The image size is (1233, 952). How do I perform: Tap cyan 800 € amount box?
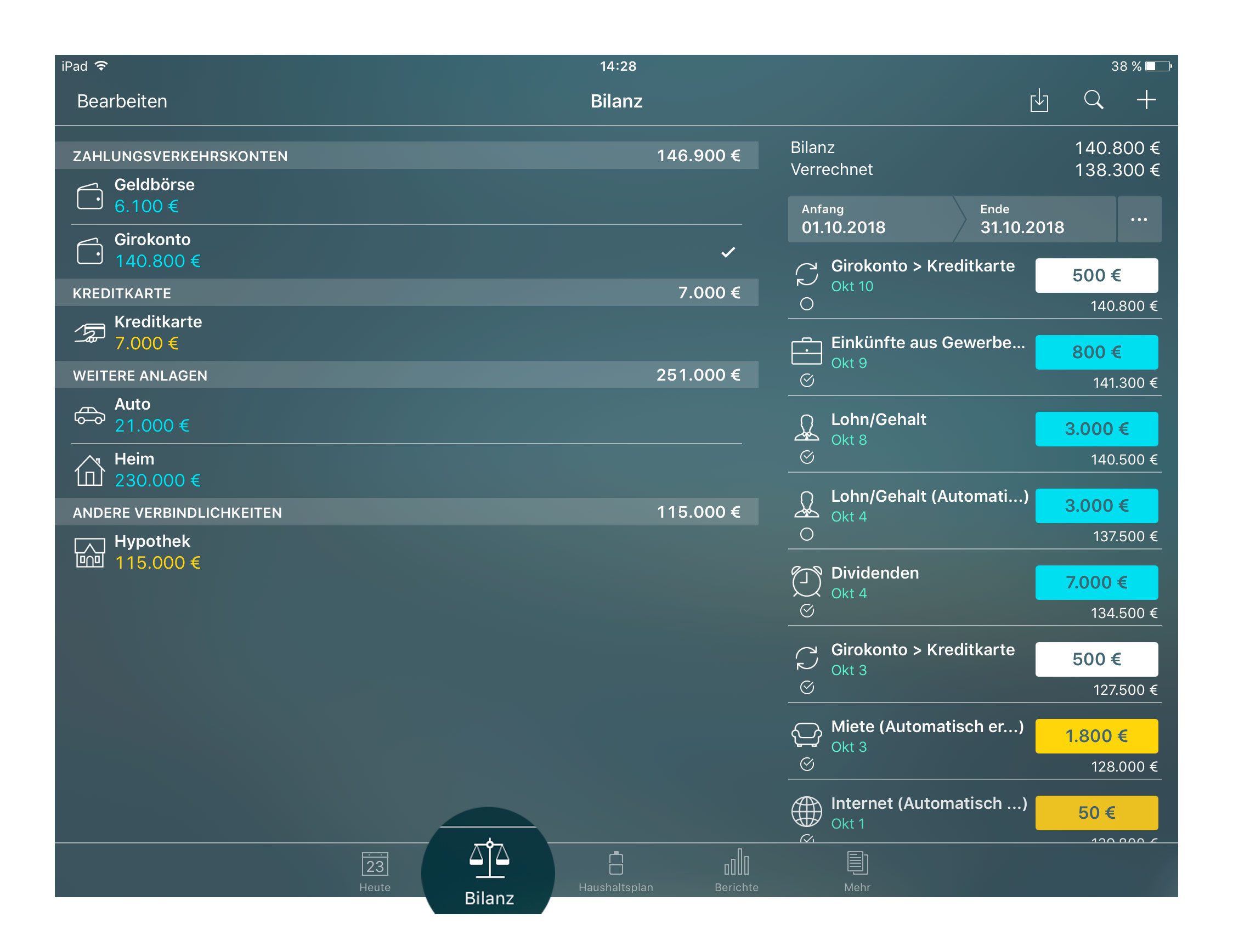coord(1096,352)
